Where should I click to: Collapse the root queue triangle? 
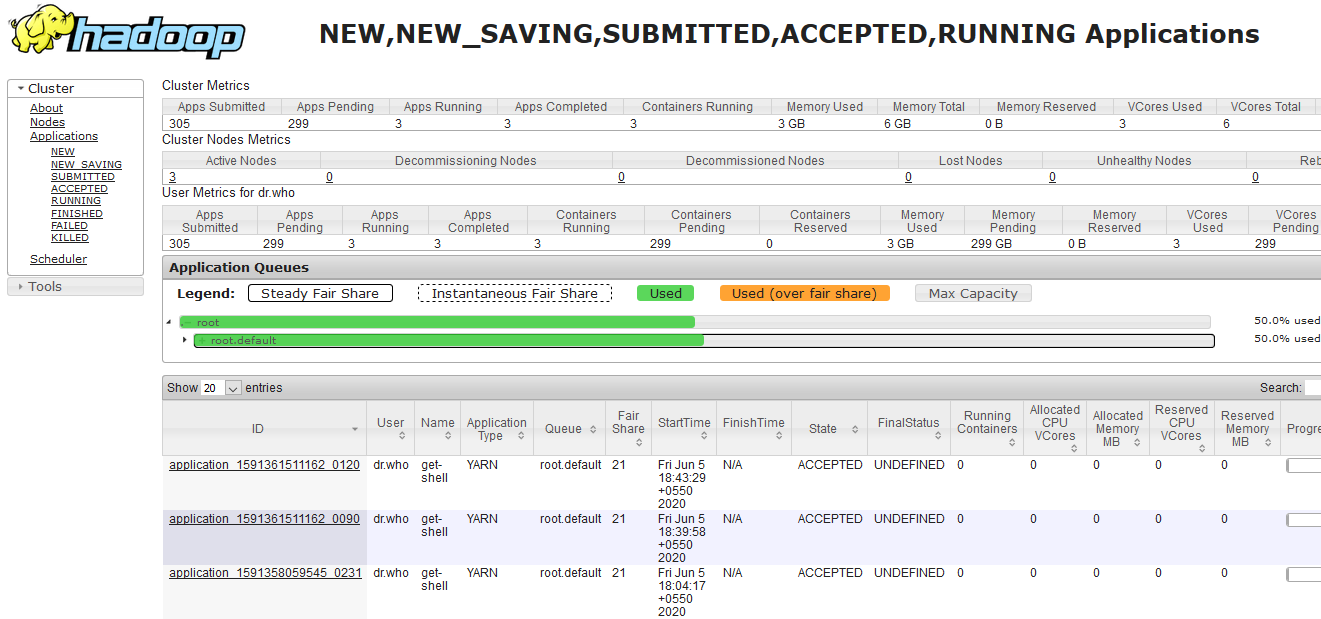tap(168, 322)
